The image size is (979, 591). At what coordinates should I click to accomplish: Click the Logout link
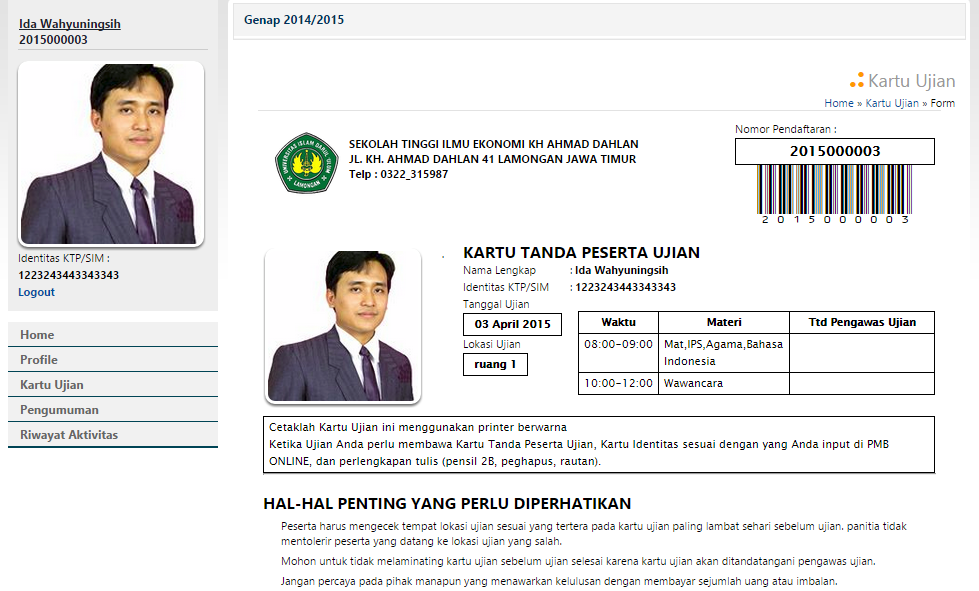[36, 292]
